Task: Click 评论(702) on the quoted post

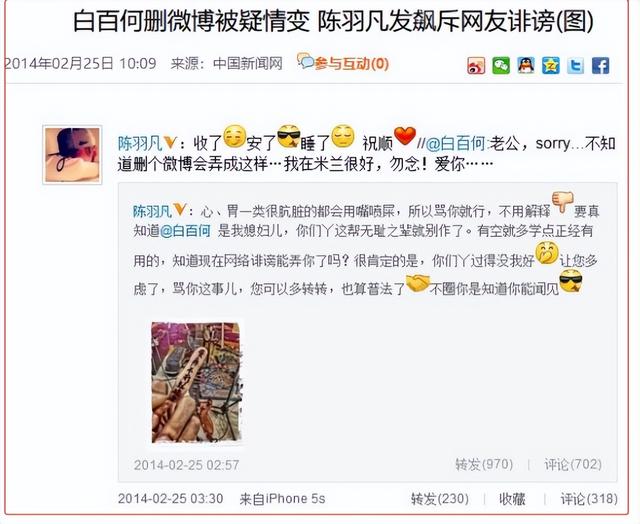Action: (573, 464)
